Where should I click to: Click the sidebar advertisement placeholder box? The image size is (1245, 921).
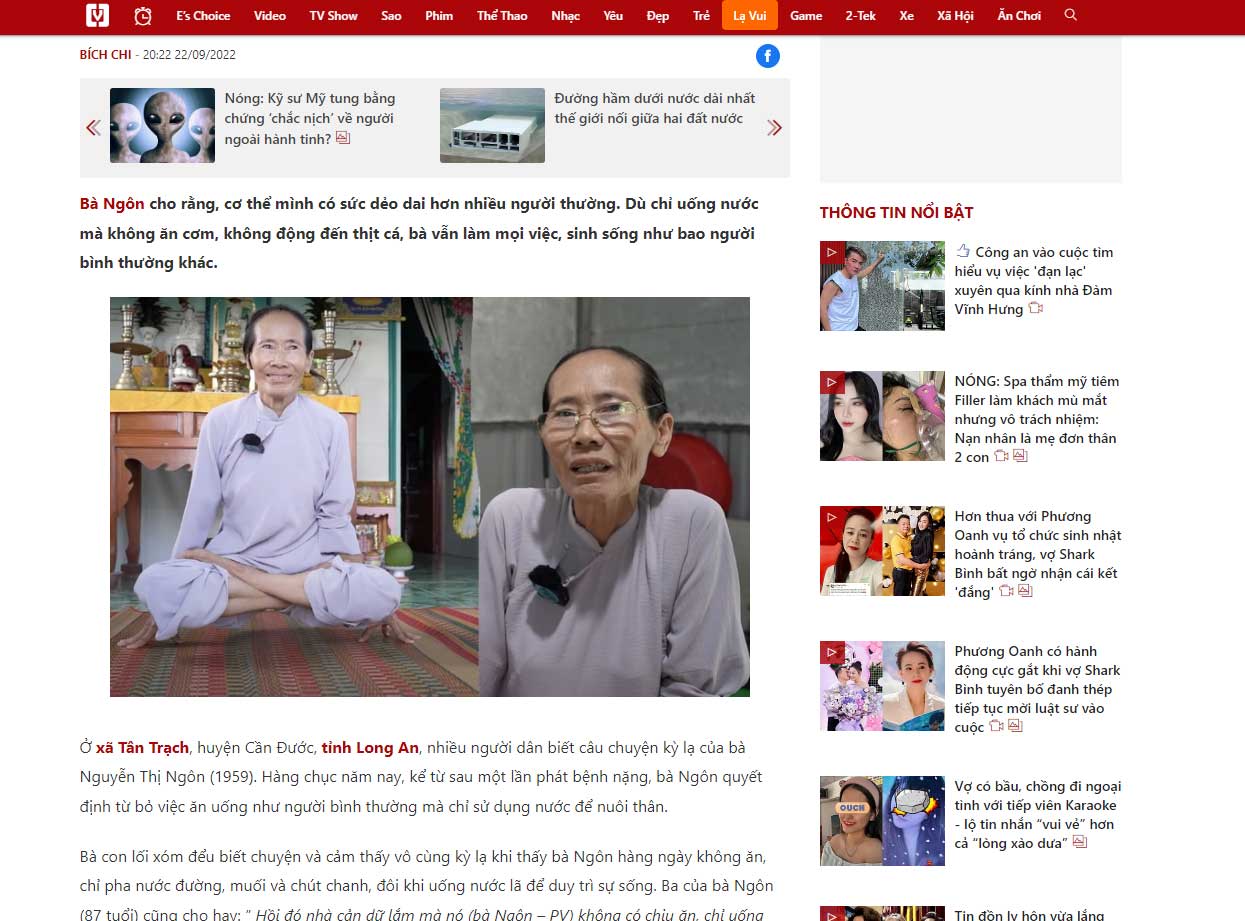pos(971,109)
